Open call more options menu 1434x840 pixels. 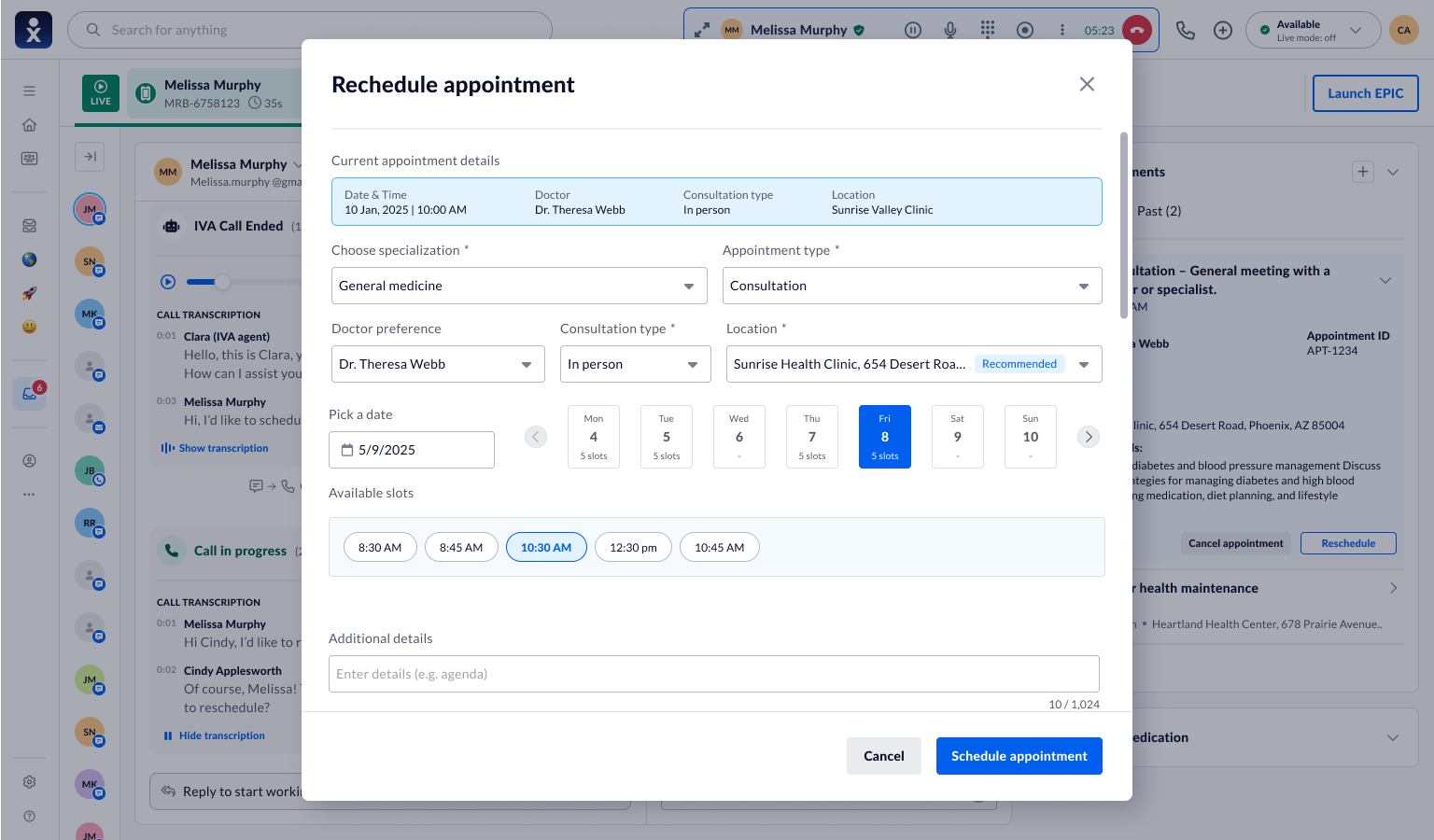(1062, 30)
